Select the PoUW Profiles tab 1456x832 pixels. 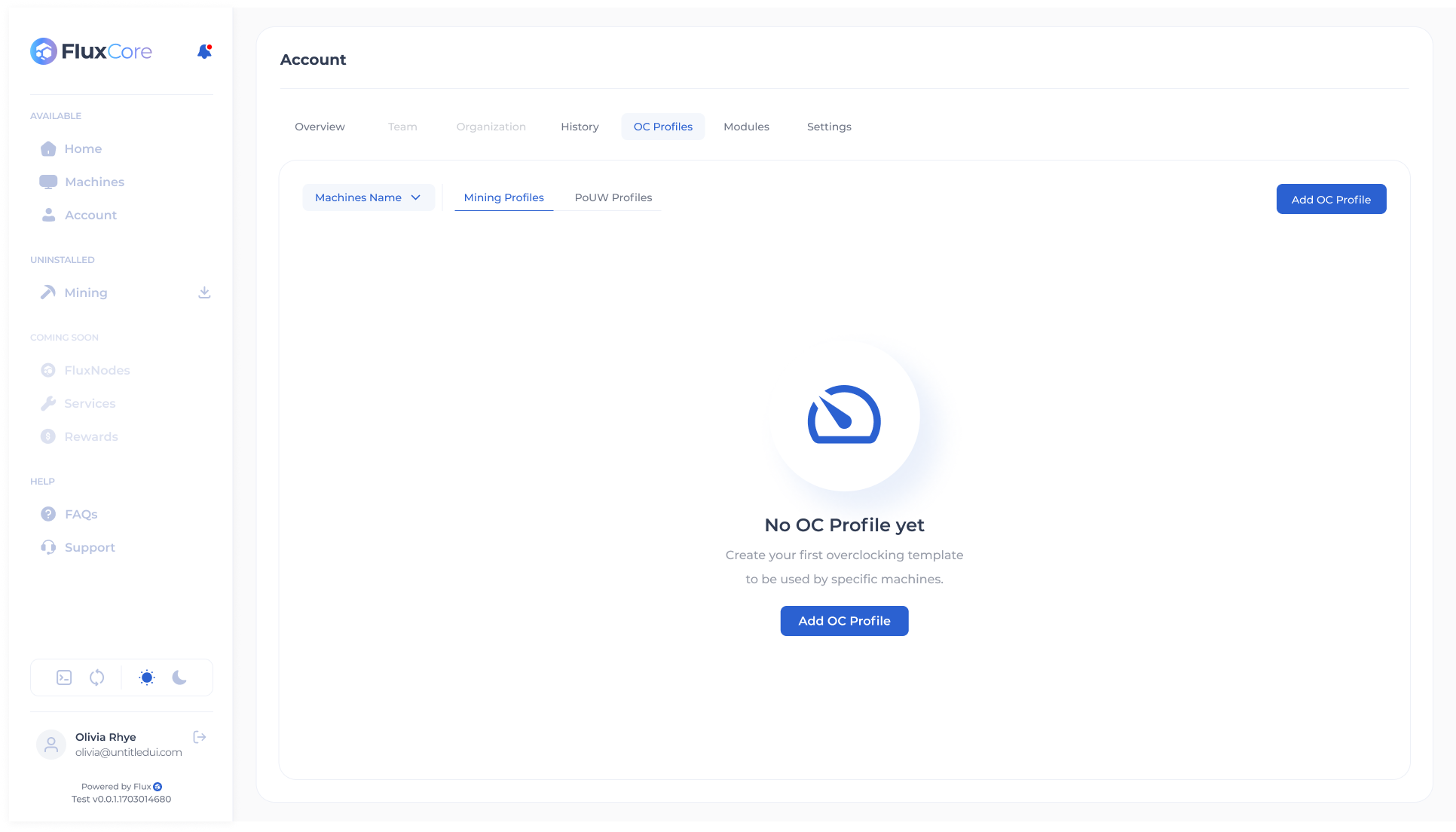click(613, 197)
